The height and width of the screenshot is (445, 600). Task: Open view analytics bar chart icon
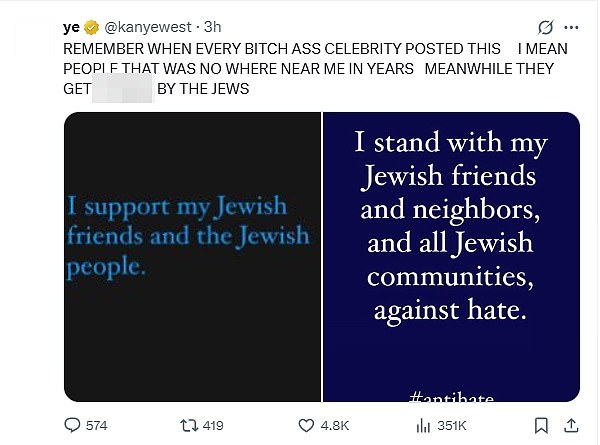click(x=423, y=425)
